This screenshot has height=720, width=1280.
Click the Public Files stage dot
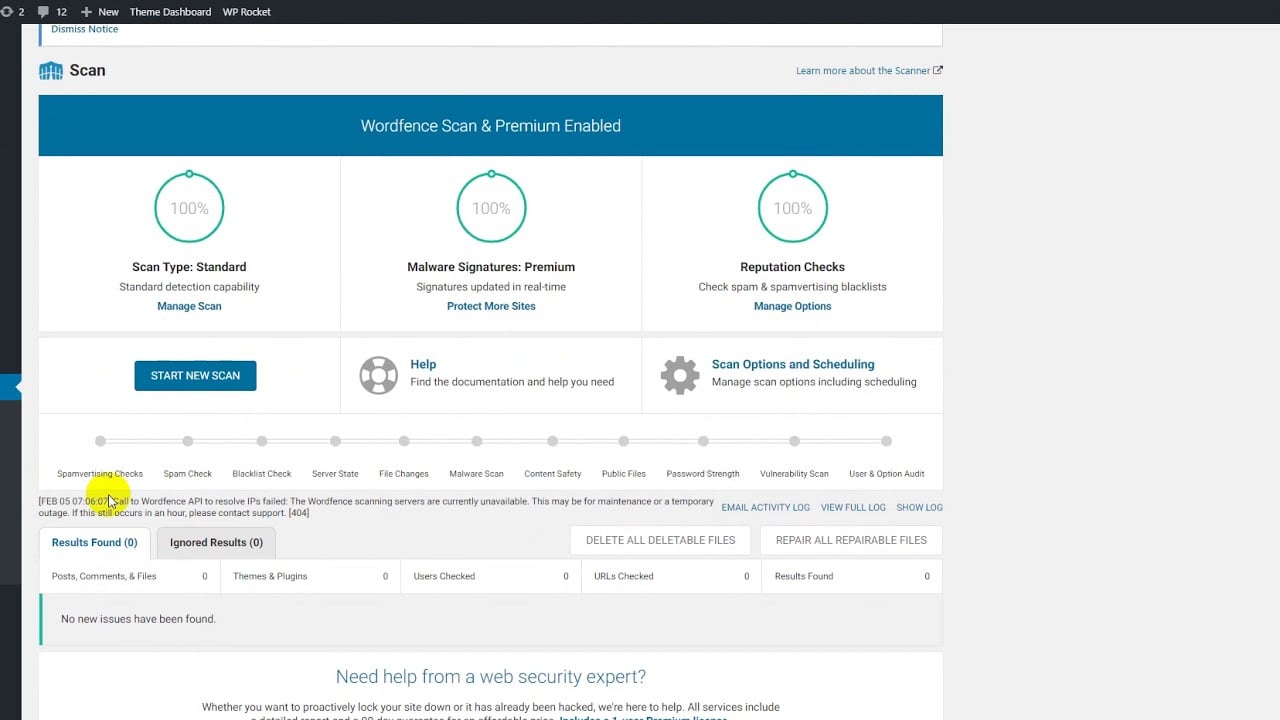[x=624, y=441]
